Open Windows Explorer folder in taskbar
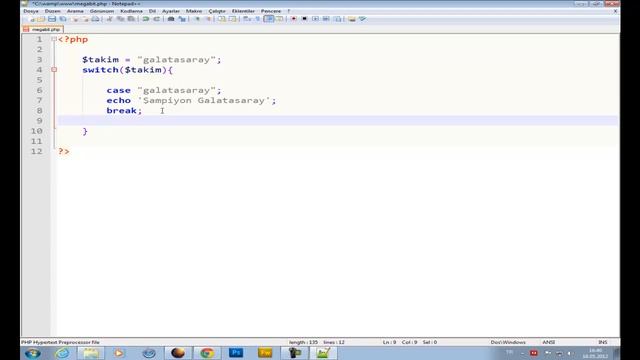This screenshot has height=360, width=640. pyautogui.click(x=91, y=353)
